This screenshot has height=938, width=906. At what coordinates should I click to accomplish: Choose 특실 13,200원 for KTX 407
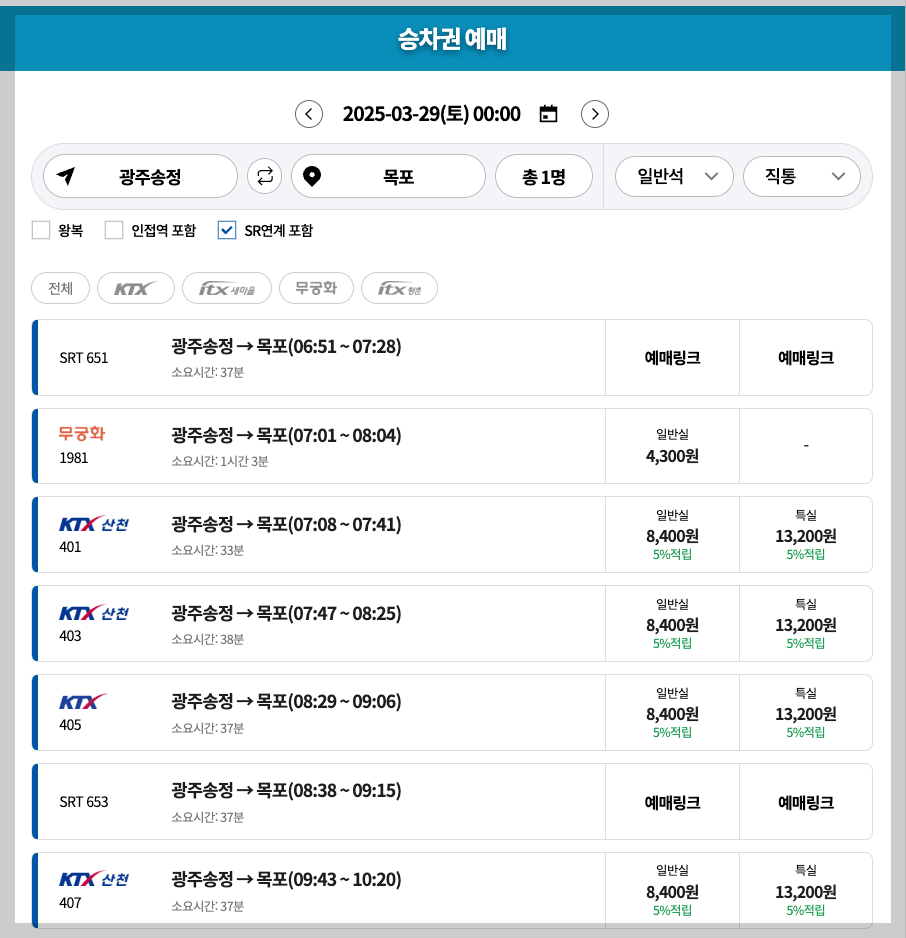tap(806, 890)
